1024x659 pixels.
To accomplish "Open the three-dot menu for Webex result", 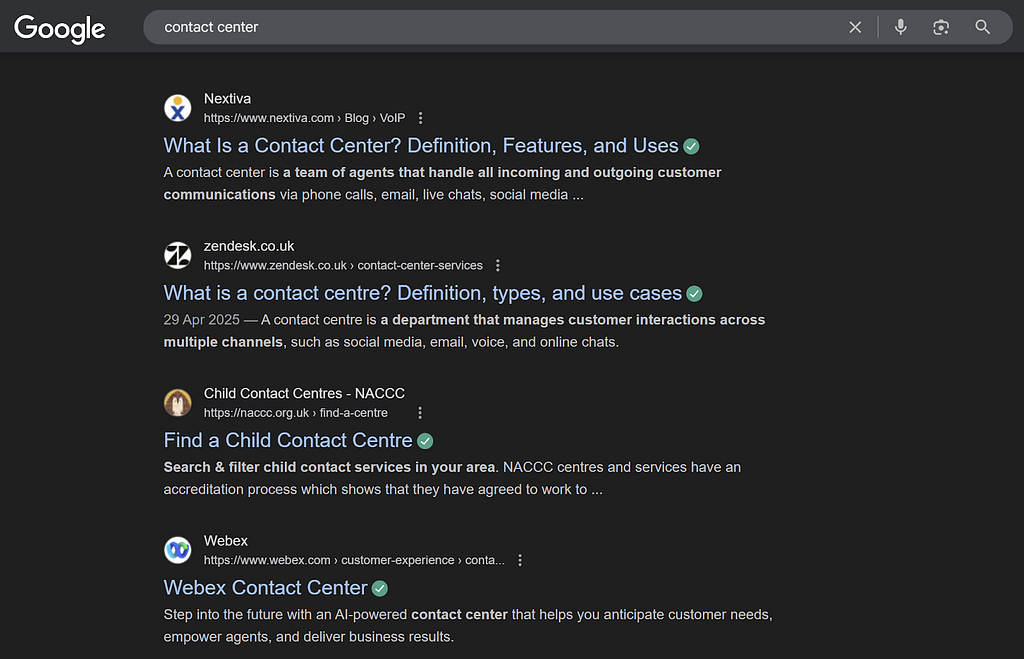I will (x=520, y=560).
